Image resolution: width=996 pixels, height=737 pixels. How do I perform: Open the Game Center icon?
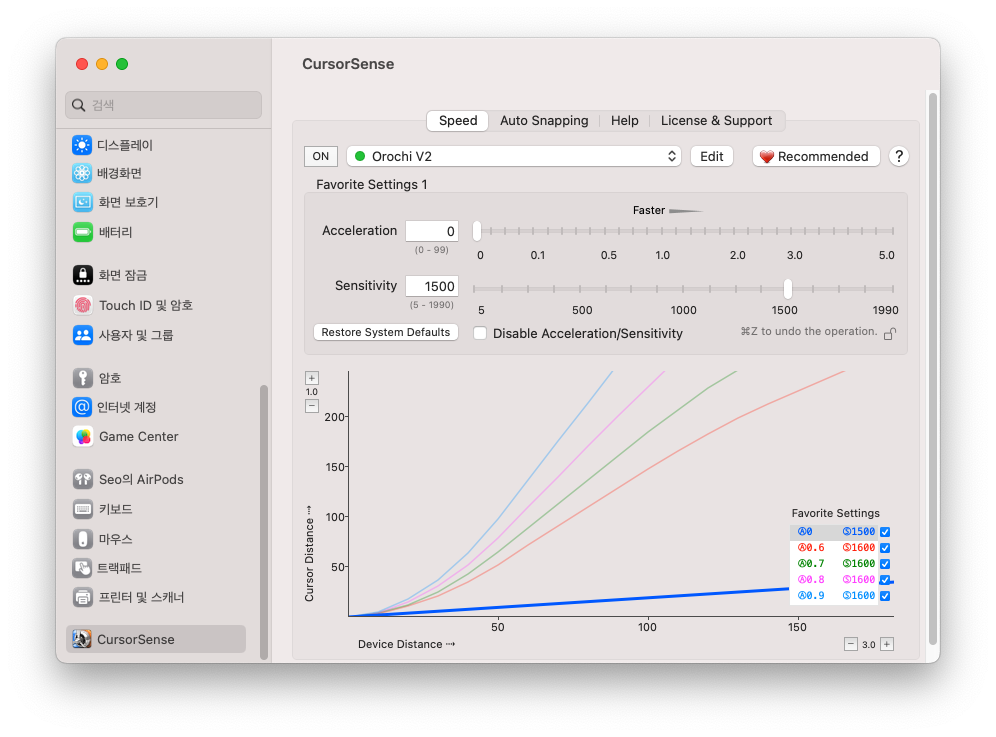click(82, 436)
